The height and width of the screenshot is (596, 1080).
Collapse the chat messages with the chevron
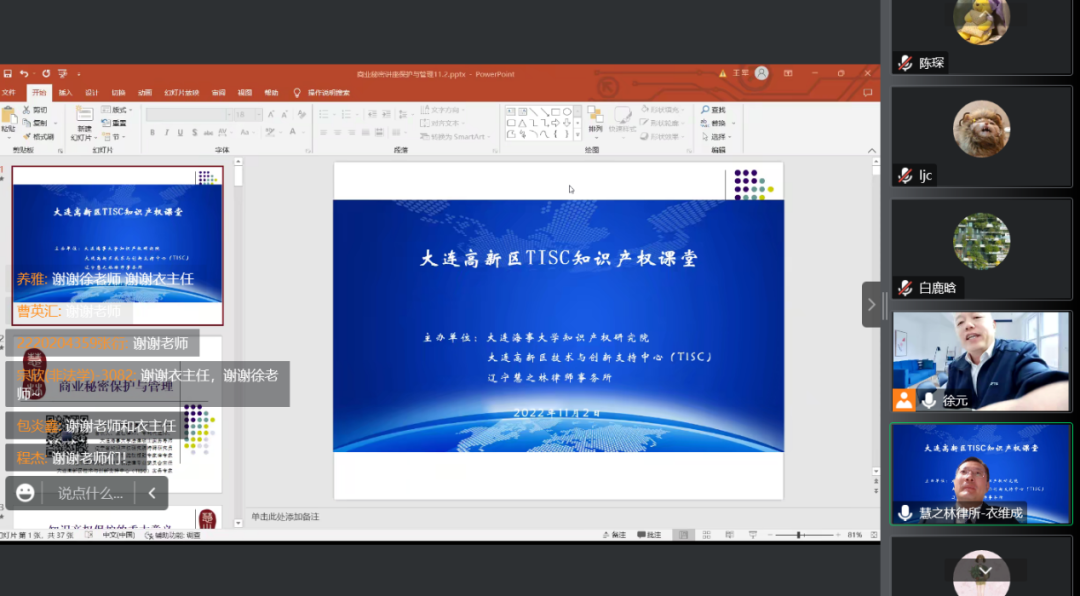[x=152, y=493]
